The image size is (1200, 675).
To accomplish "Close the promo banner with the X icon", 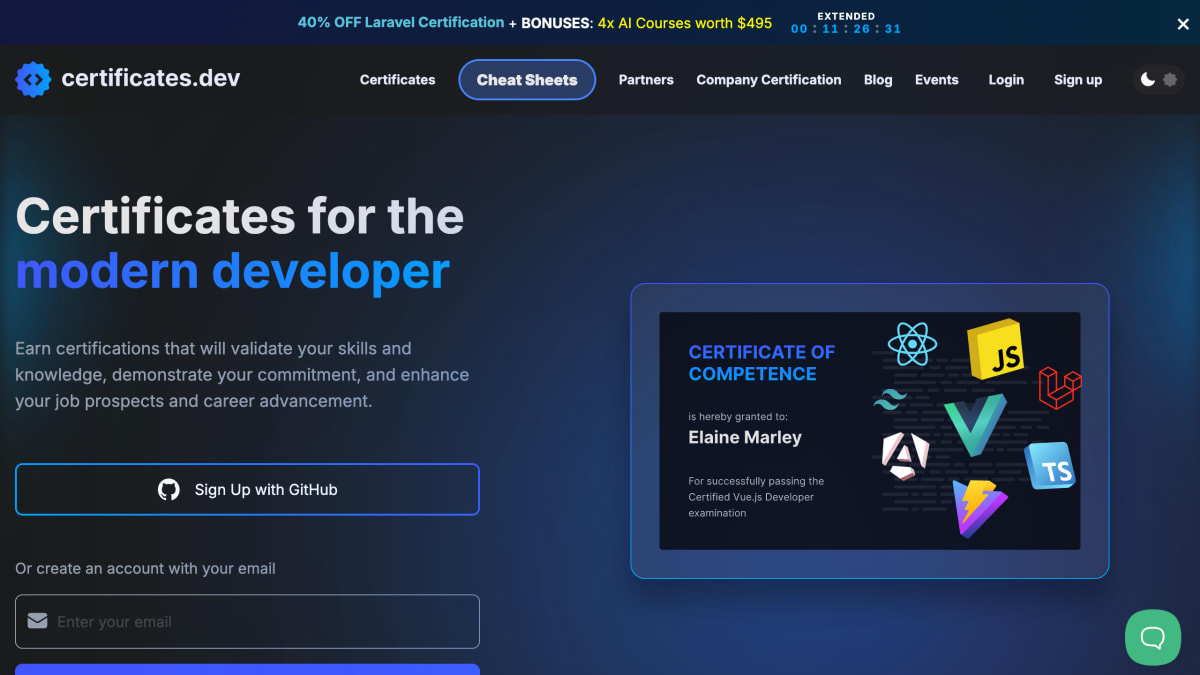I will click(1183, 24).
